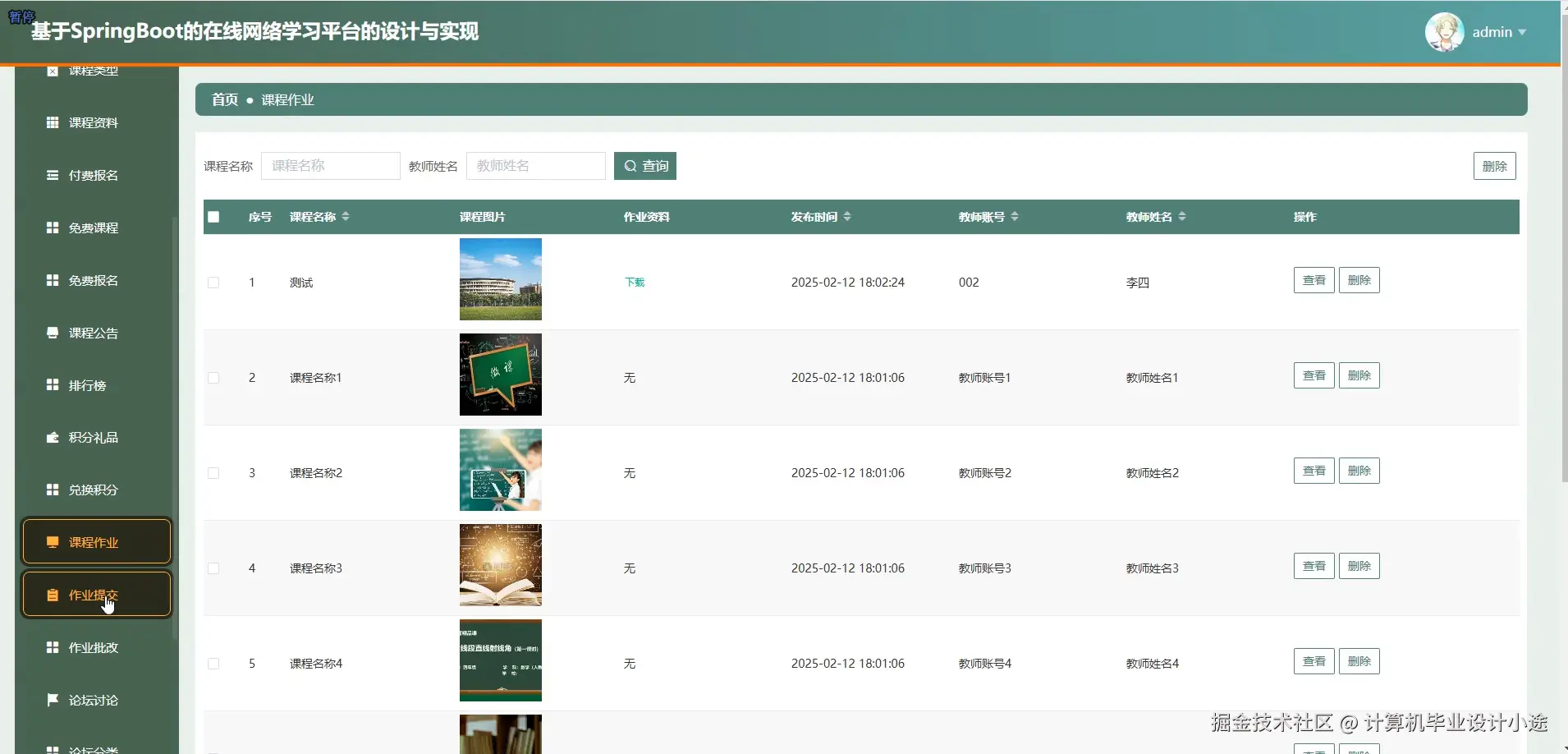This screenshot has width=1568, height=754.
Task: Click the 课程作业 text in the breadcrumb
Action: point(287,99)
